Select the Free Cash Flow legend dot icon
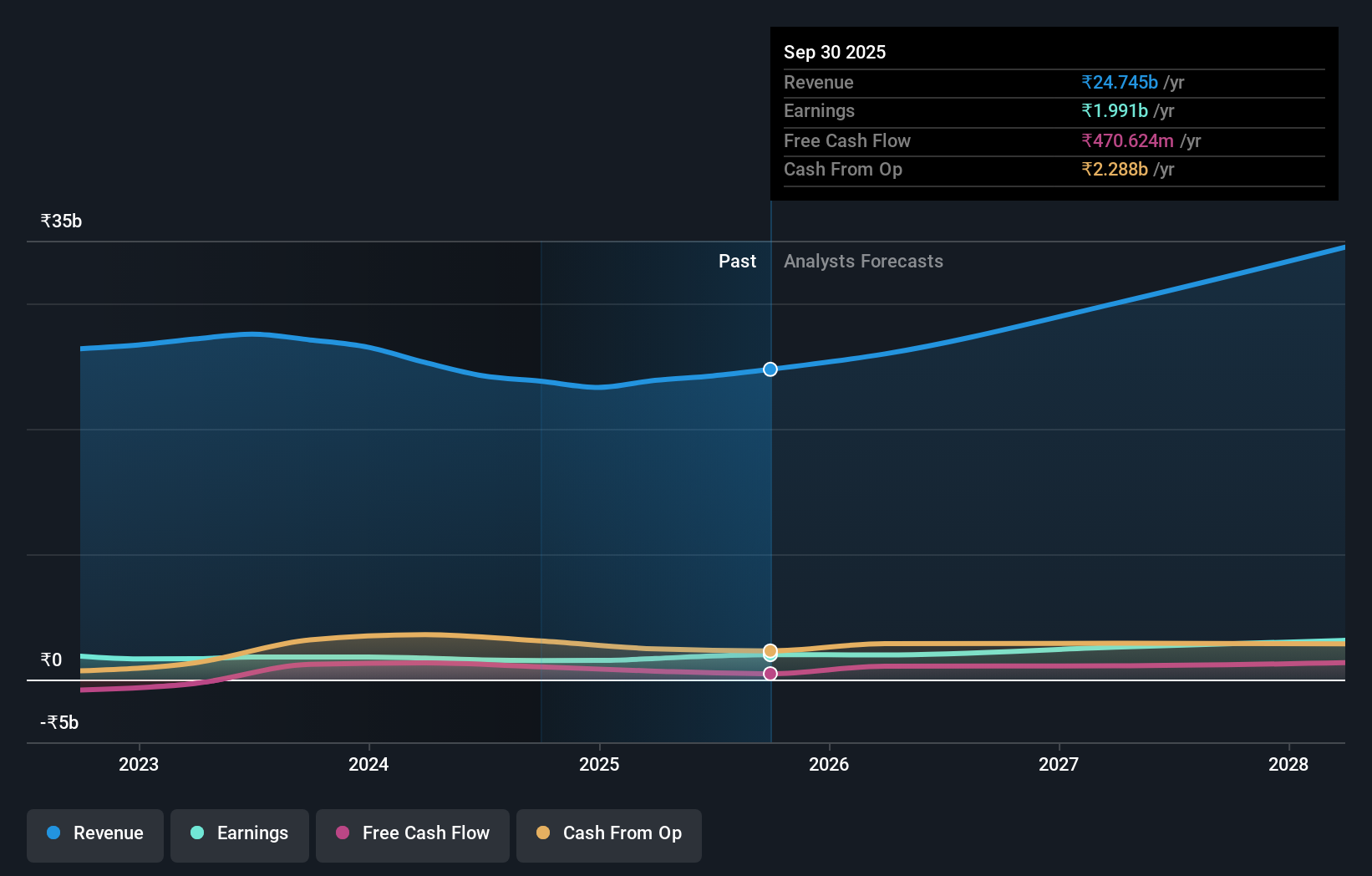 click(x=342, y=833)
